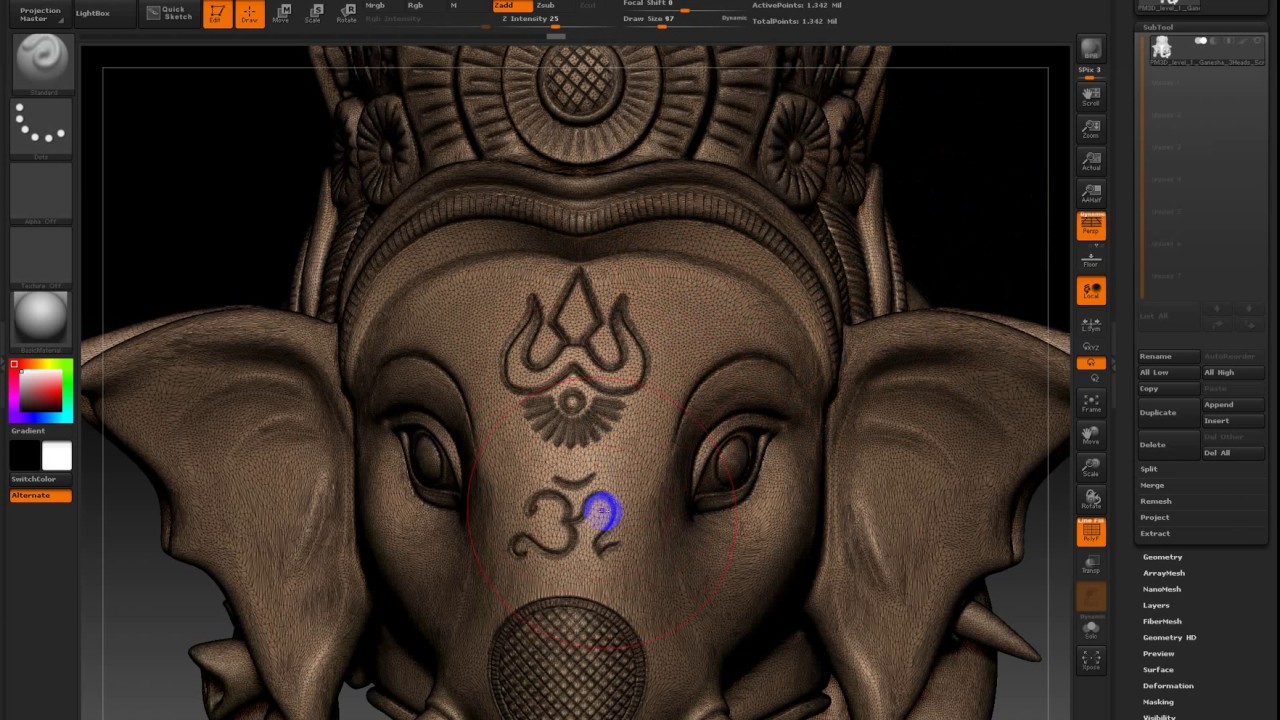Viewport: 1280px width, 720px height.
Task: Open the material sphere picker
Action: (41, 322)
